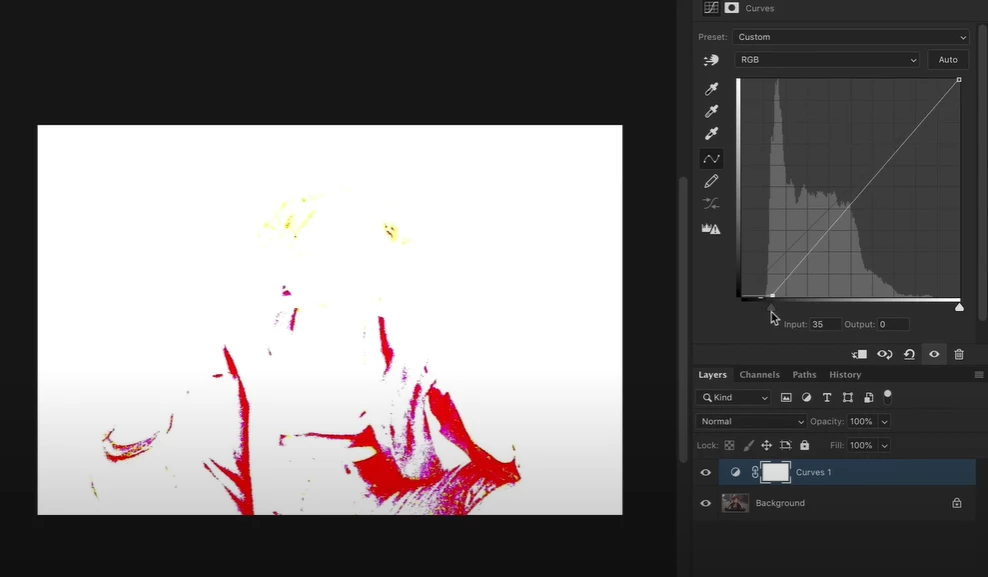Click the Background layer name
Image resolution: width=988 pixels, height=577 pixels.
coord(780,503)
